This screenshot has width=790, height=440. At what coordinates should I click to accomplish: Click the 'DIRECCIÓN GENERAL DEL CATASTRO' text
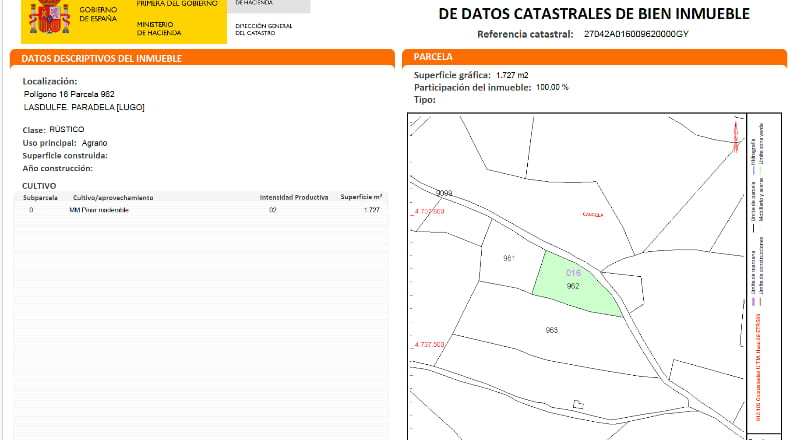[264, 29]
